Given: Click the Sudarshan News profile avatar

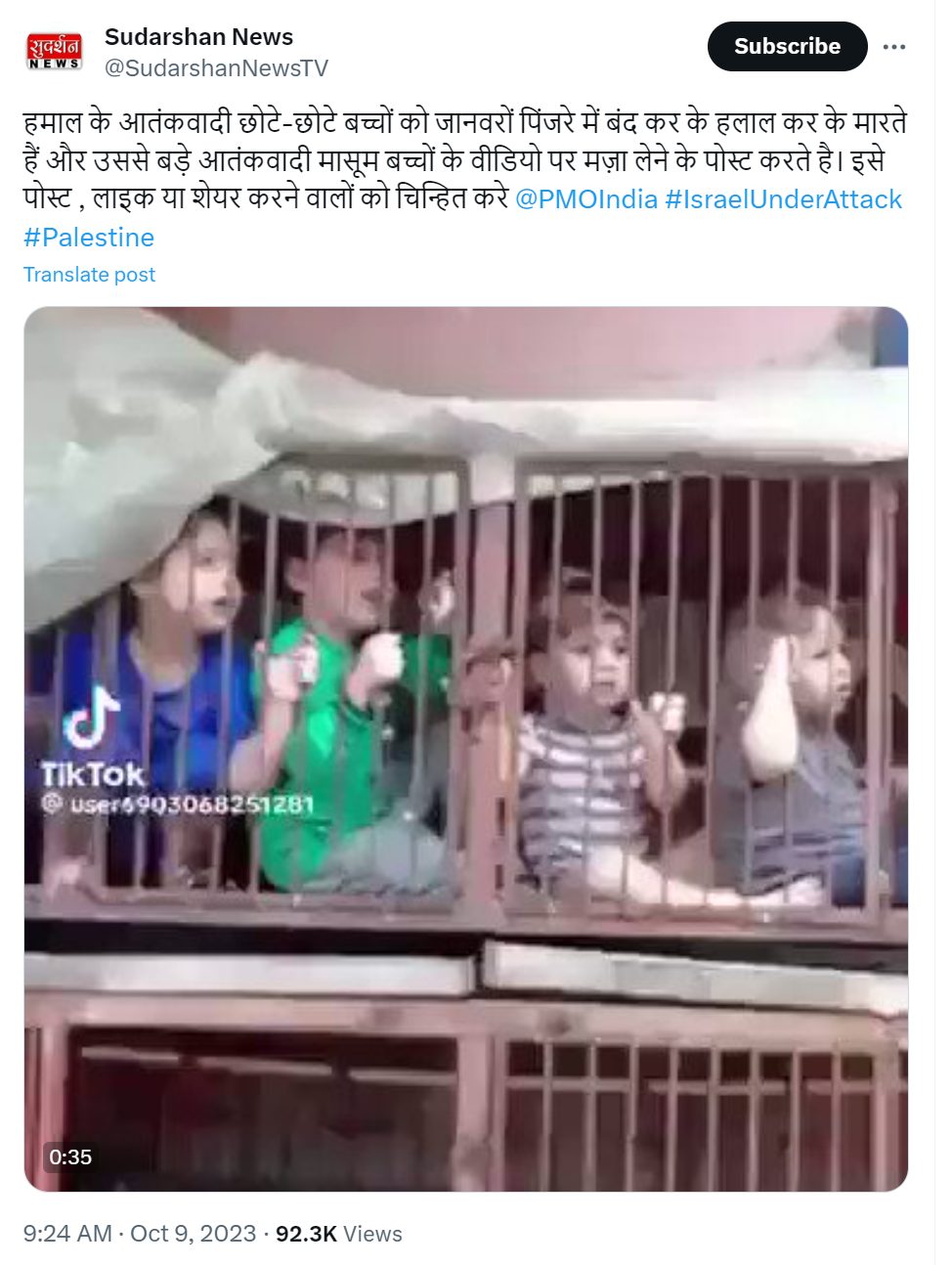Looking at the screenshot, I should [54, 51].
